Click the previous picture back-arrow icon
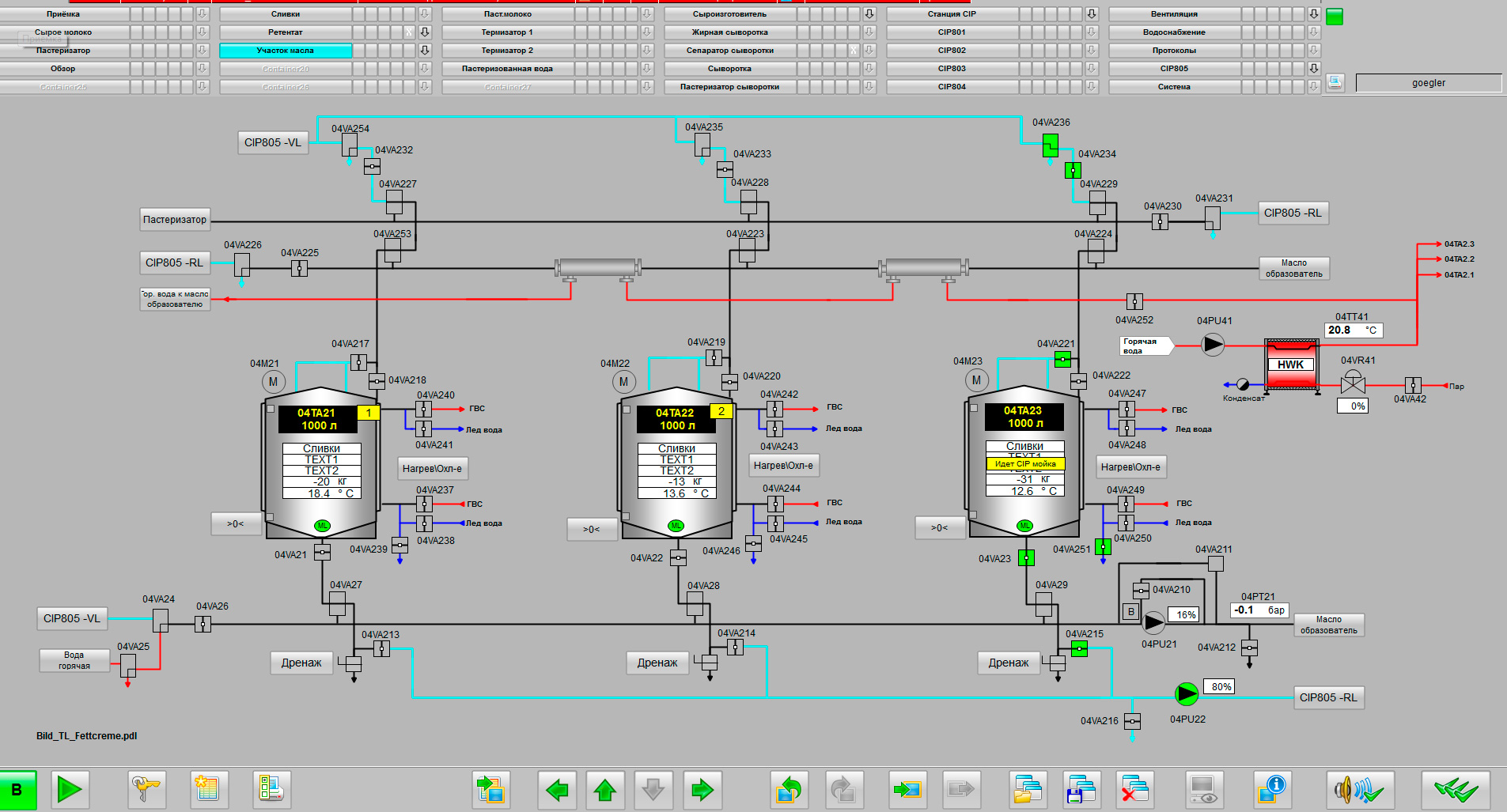 (x=789, y=789)
